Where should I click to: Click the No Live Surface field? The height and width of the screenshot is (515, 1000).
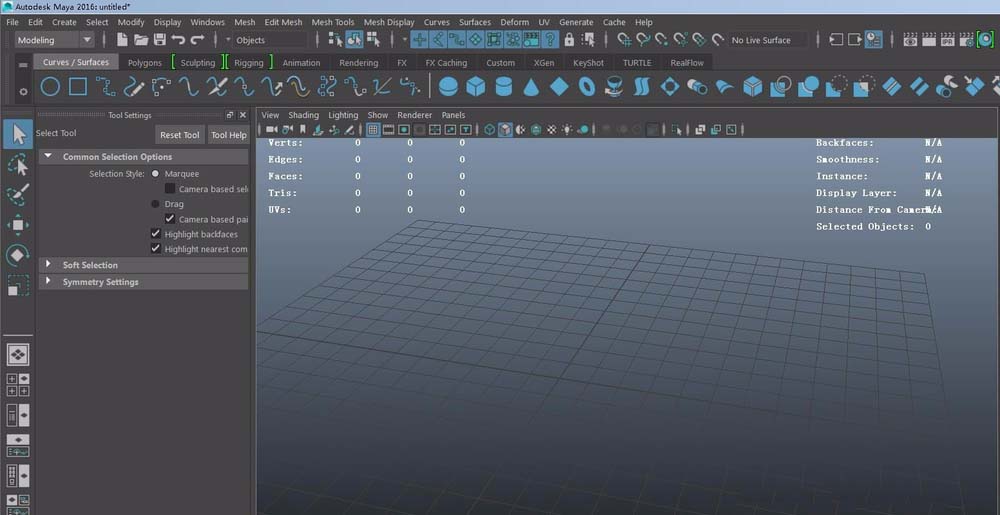click(x=767, y=40)
